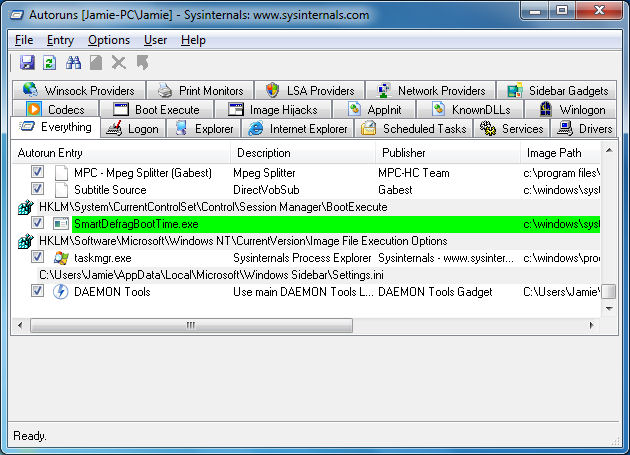Viewport: 630px width, 455px height.
Task: Click the horizontal scrollbar left arrow
Action: coord(20,325)
